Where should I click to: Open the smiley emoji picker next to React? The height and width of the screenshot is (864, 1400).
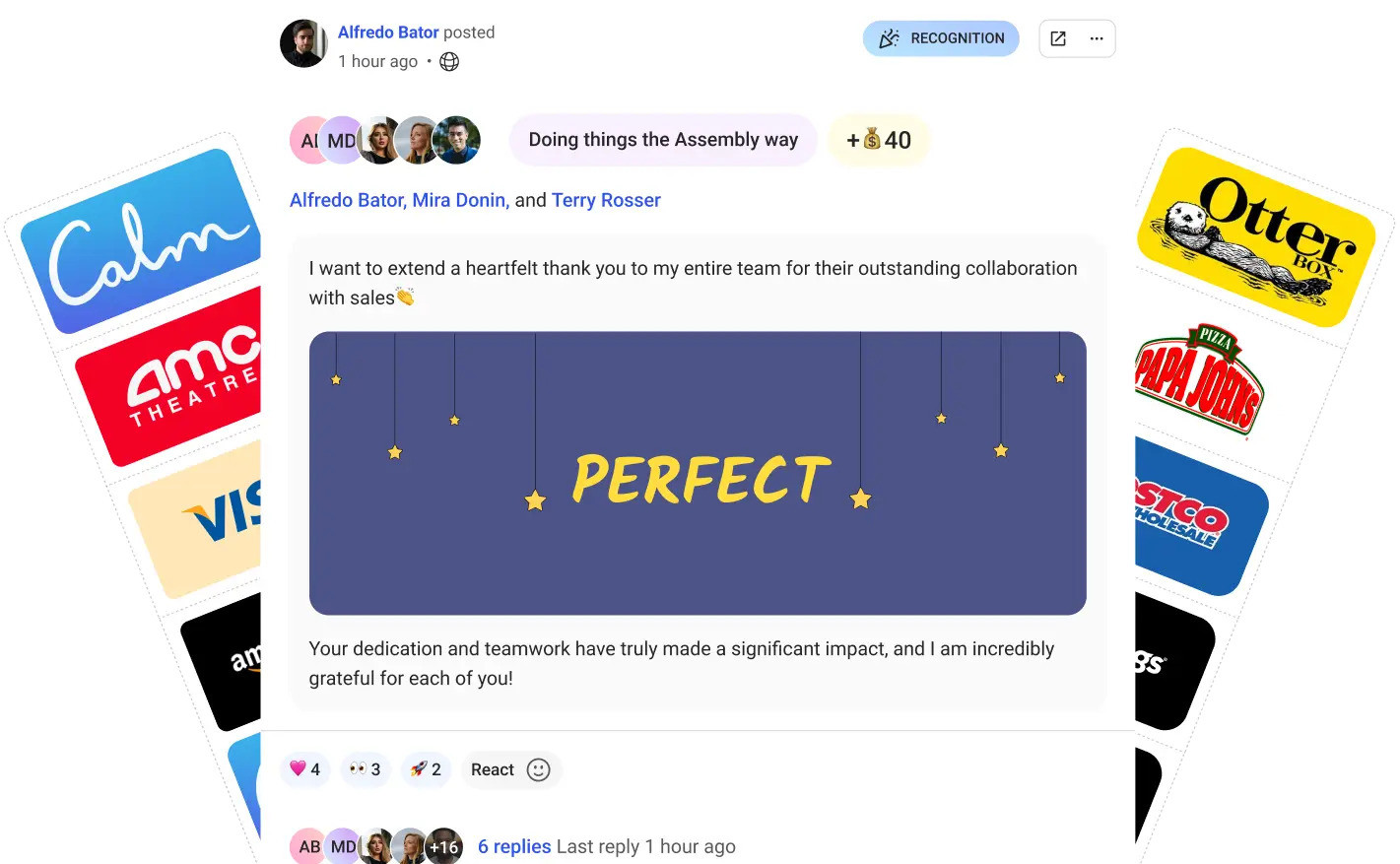coord(538,769)
